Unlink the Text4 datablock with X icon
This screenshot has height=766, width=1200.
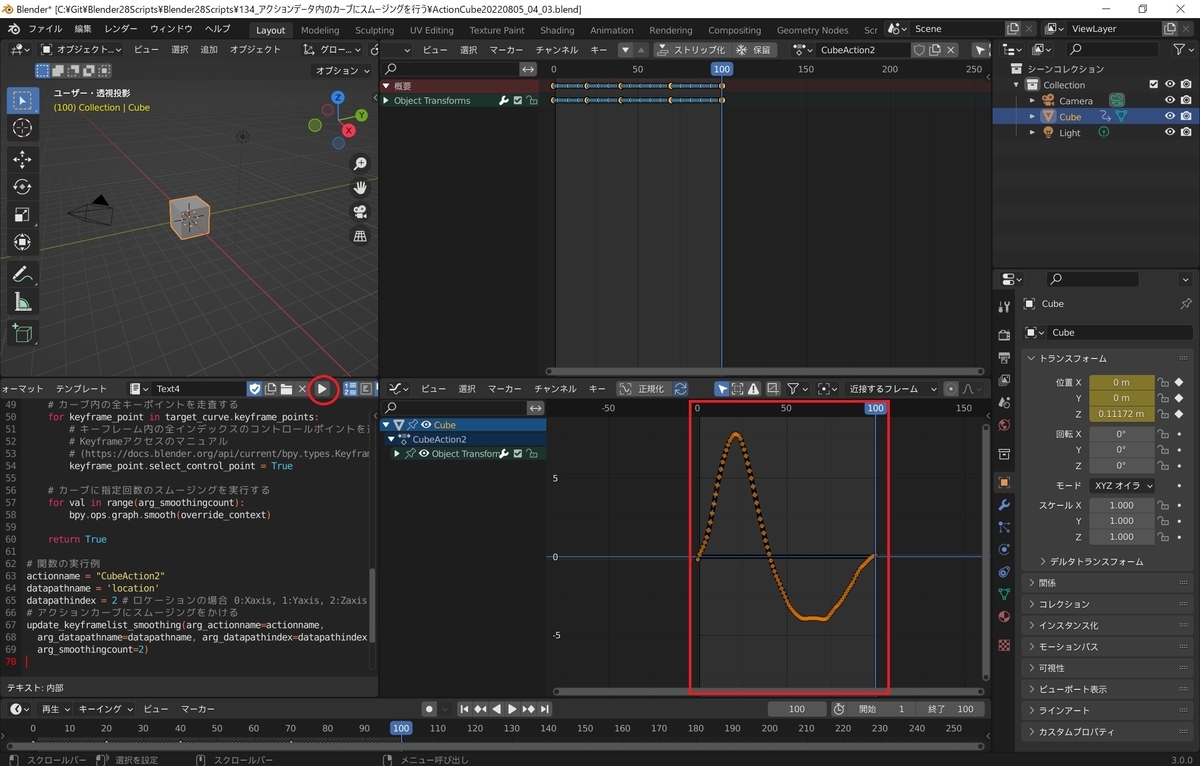pos(302,388)
